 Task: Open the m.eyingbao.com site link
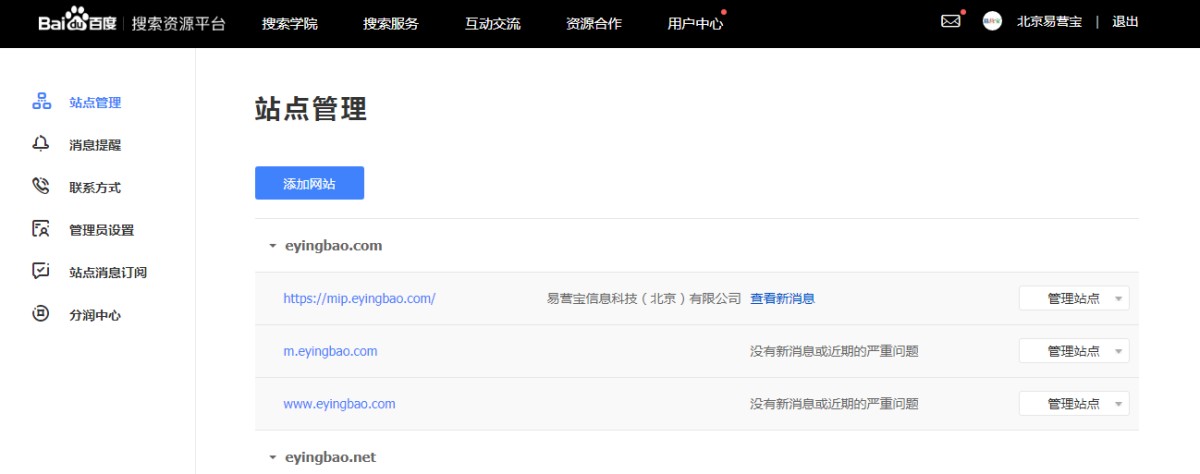330,351
